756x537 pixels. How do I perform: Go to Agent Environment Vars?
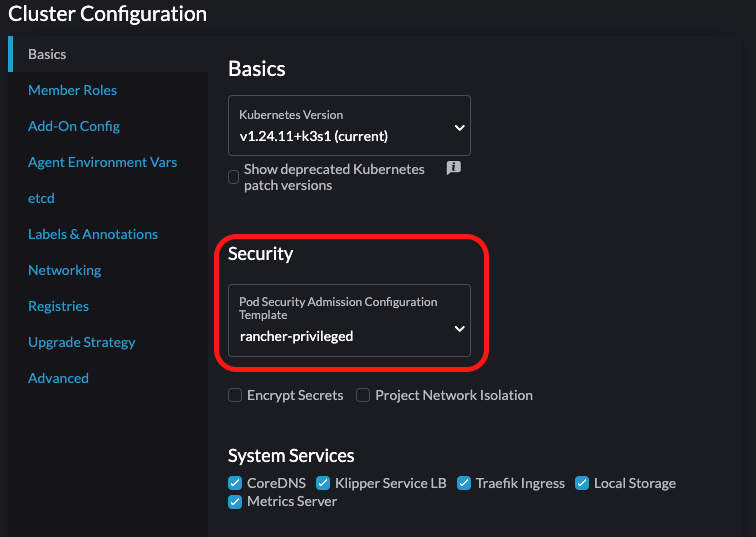tap(102, 162)
